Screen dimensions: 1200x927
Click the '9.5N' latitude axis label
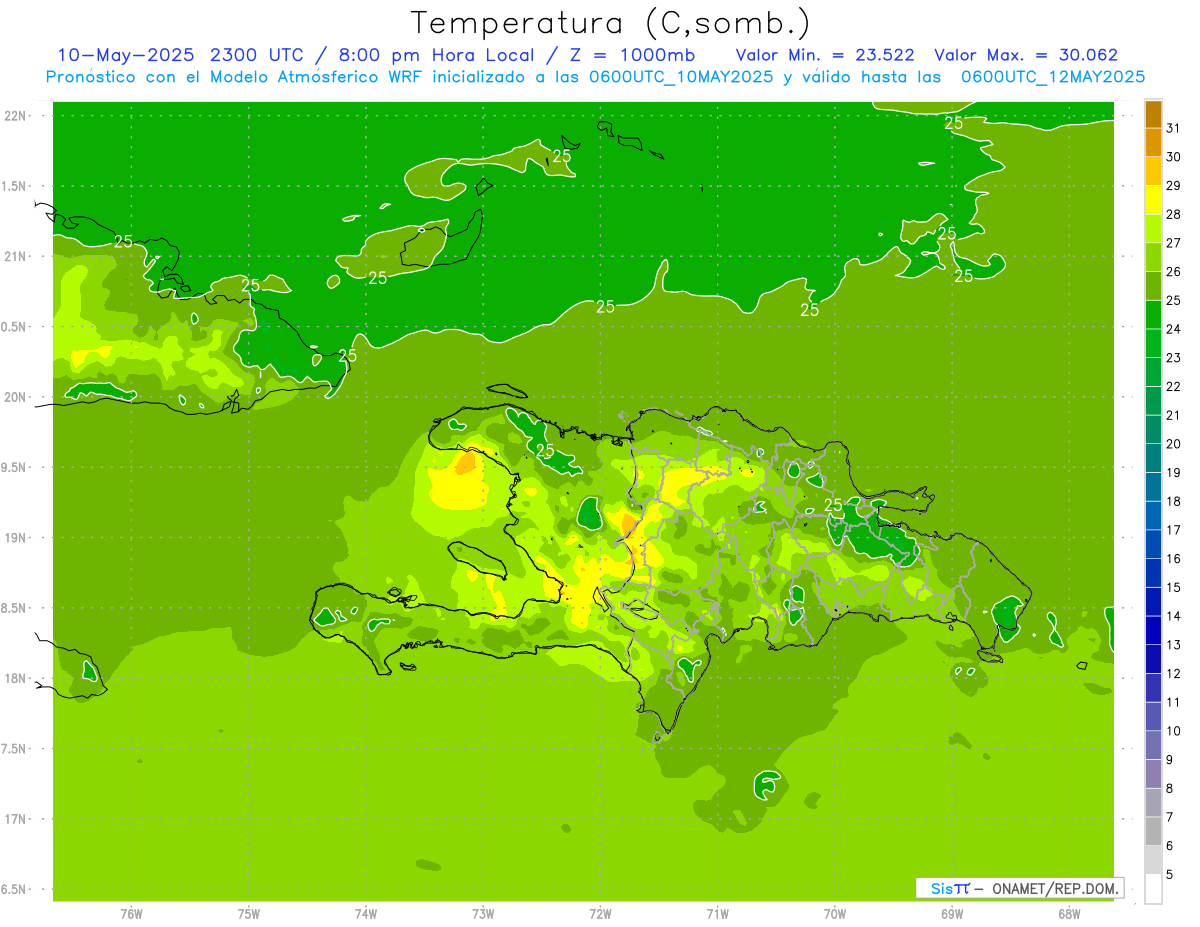tap(15, 468)
